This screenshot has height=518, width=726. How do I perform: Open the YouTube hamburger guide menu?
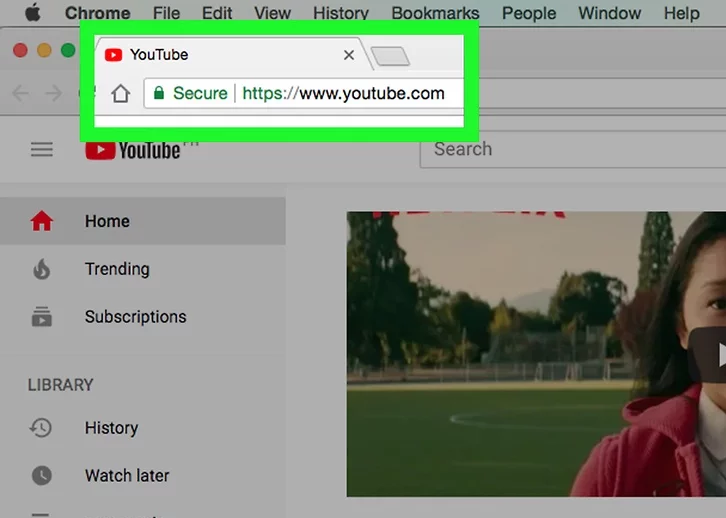[41, 149]
